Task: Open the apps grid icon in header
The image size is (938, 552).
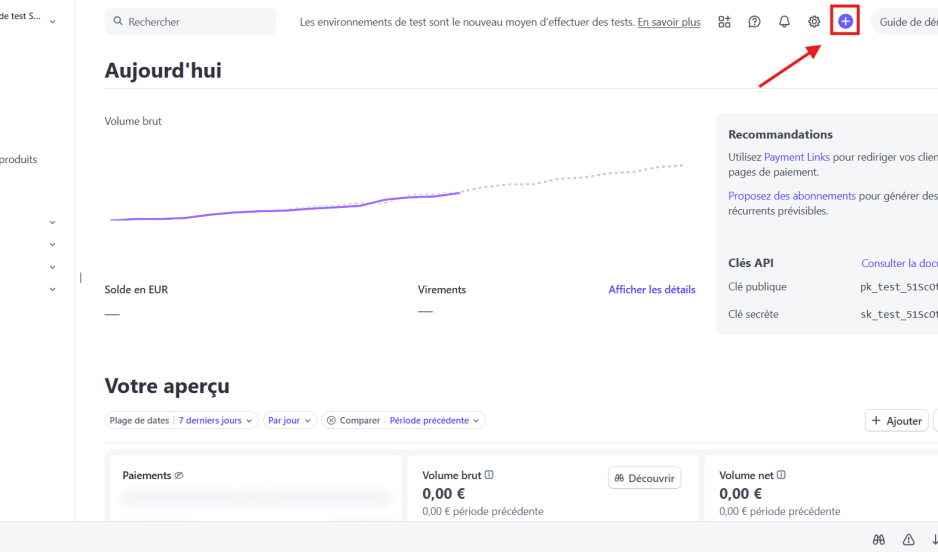Action: coord(724,21)
